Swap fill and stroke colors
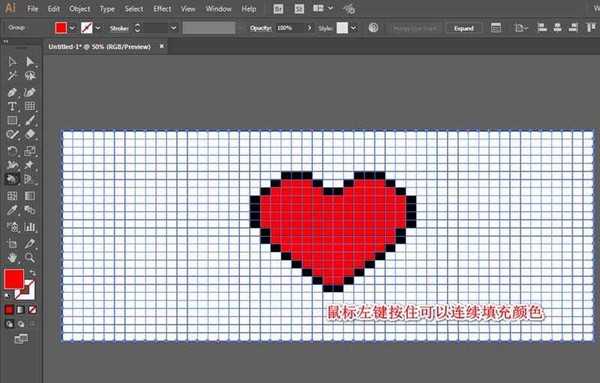600x383 pixels. (33, 273)
